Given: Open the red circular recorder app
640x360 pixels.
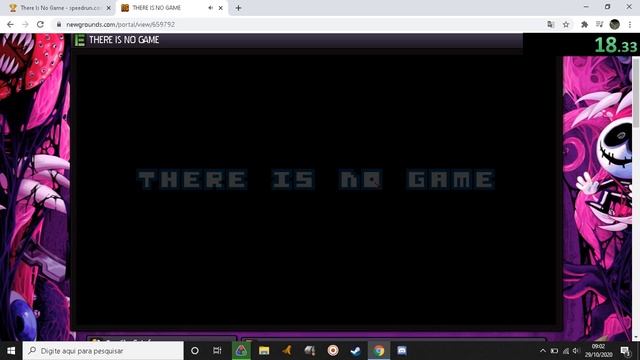Looking at the screenshot, I should tap(333, 351).
